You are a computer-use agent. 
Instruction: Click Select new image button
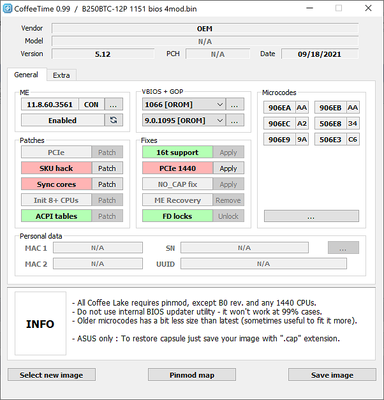pyautogui.click(x=51, y=375)
